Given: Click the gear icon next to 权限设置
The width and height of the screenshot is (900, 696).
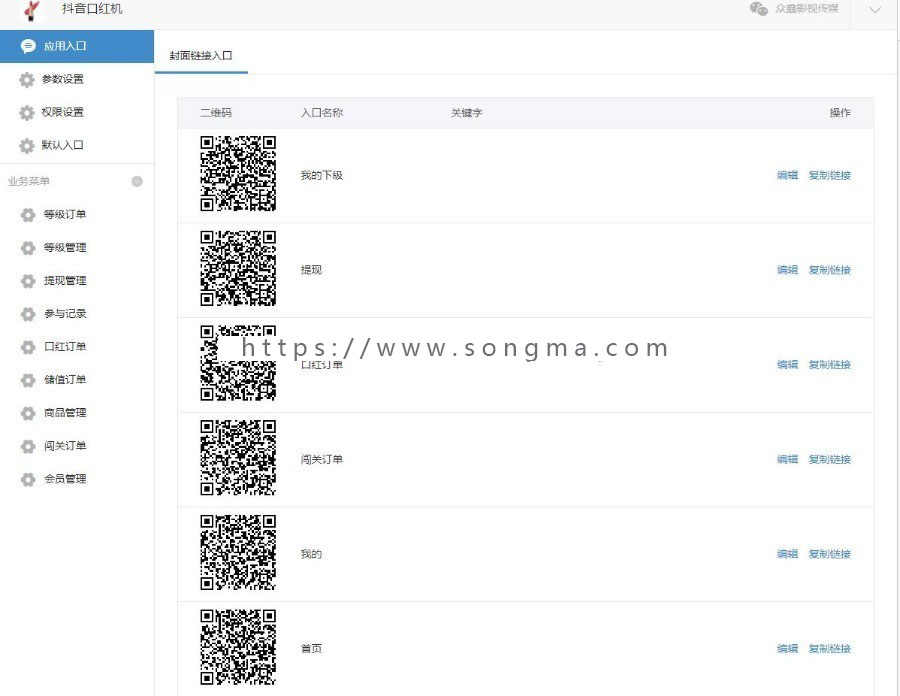Looking at the screenshot, I should (x=27, y=112).
